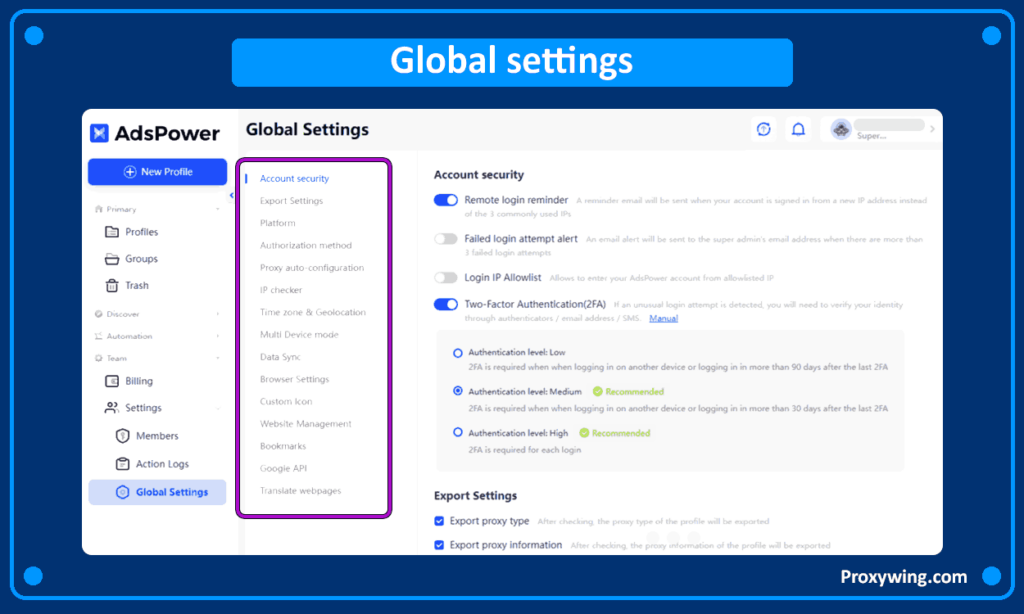
Task: Open Action Logs page
Action: tap(162, 464)
